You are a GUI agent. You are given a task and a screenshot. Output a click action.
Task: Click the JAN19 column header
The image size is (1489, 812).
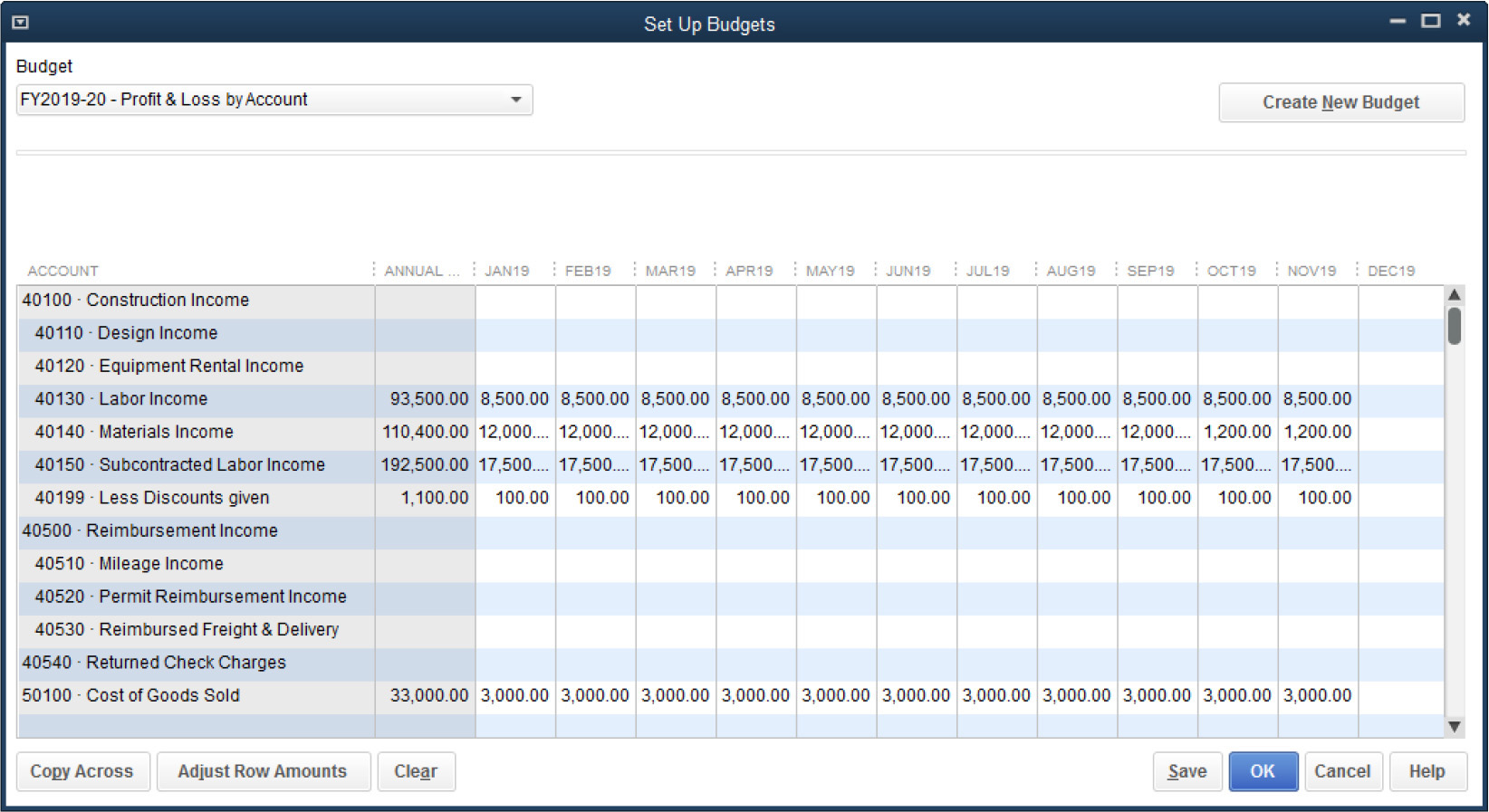[507, 271]
